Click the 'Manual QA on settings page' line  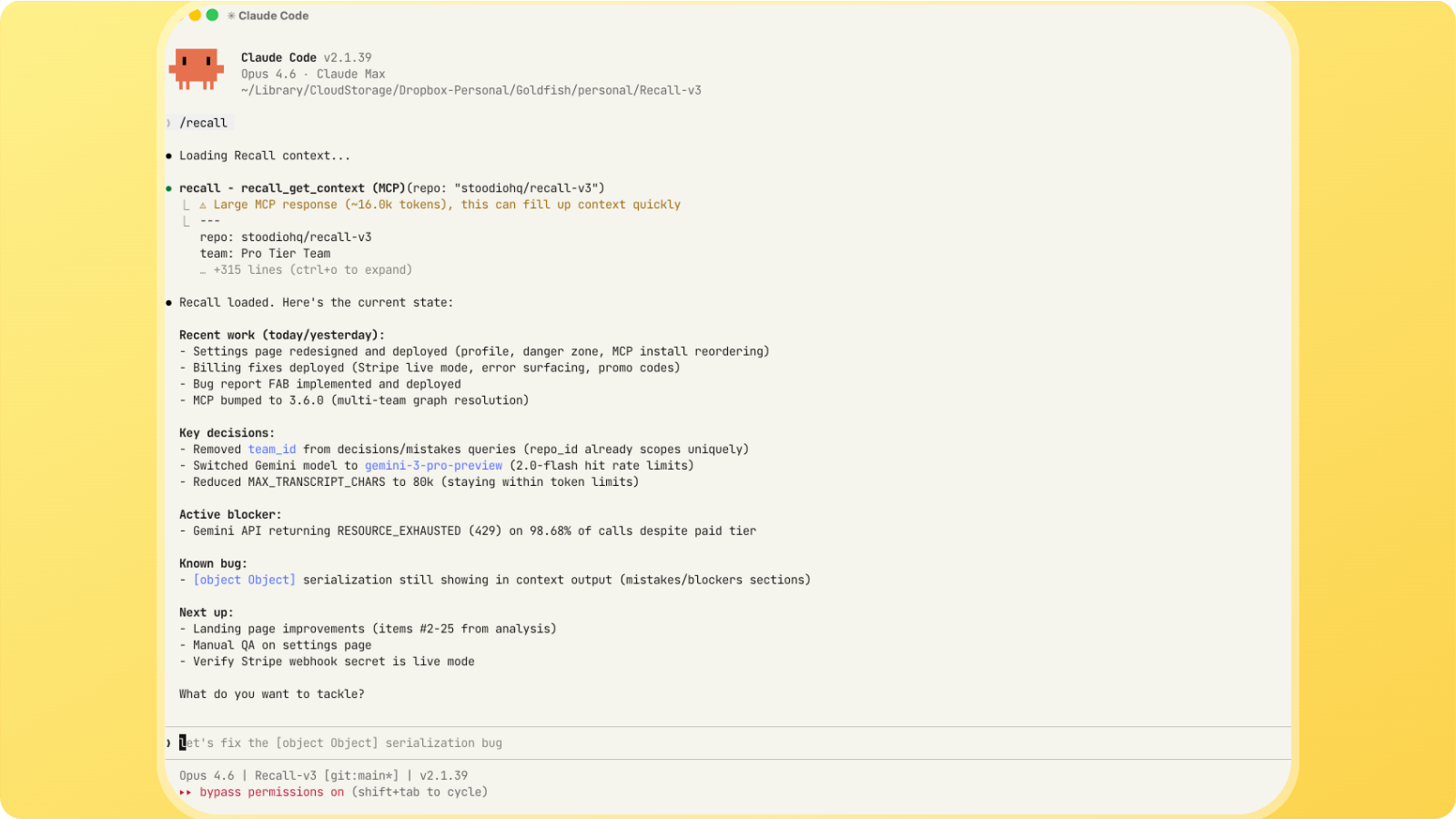(275, 645)
